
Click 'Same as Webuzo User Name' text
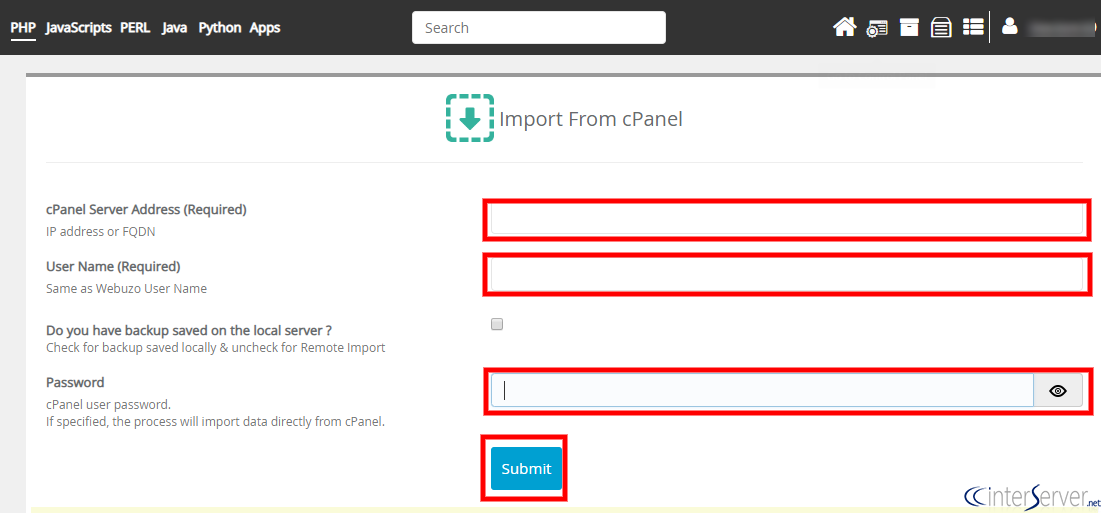coord(126,288)
